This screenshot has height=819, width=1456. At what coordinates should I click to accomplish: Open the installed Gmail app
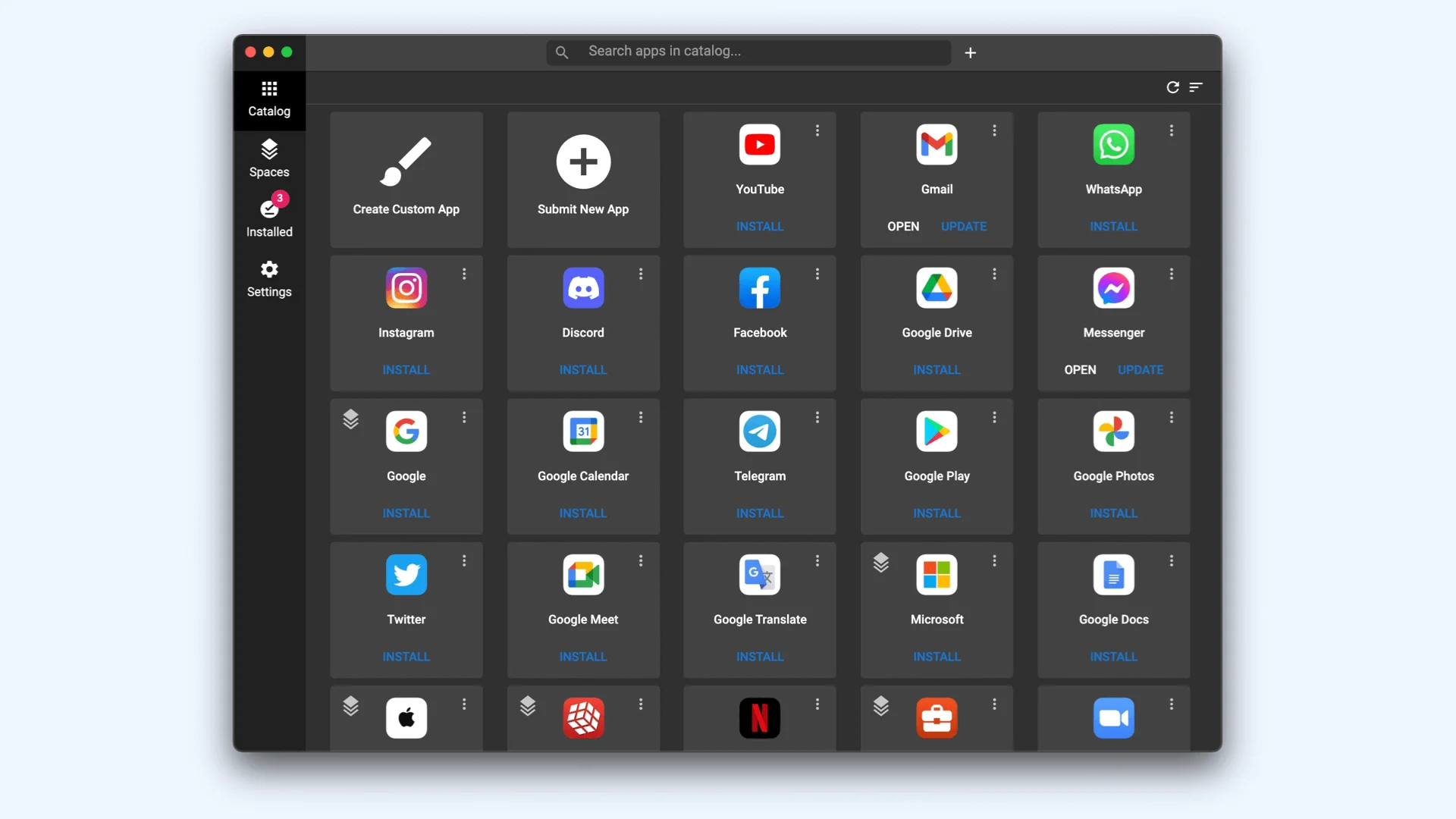pos(903,226)
